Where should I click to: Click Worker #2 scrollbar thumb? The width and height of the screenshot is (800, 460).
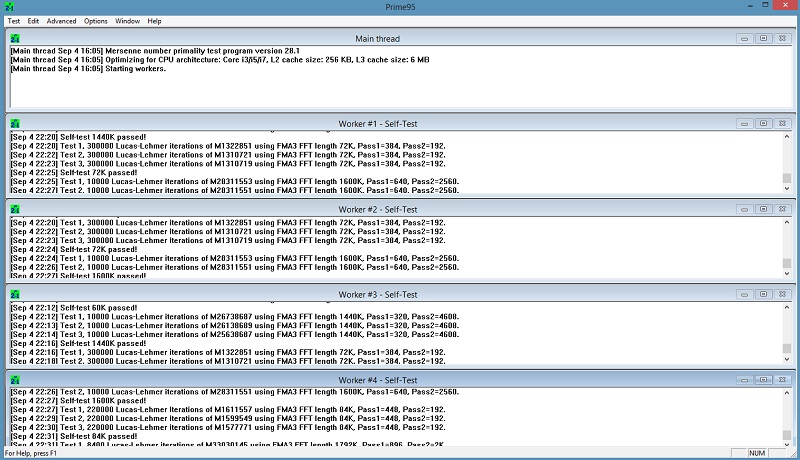787,263
